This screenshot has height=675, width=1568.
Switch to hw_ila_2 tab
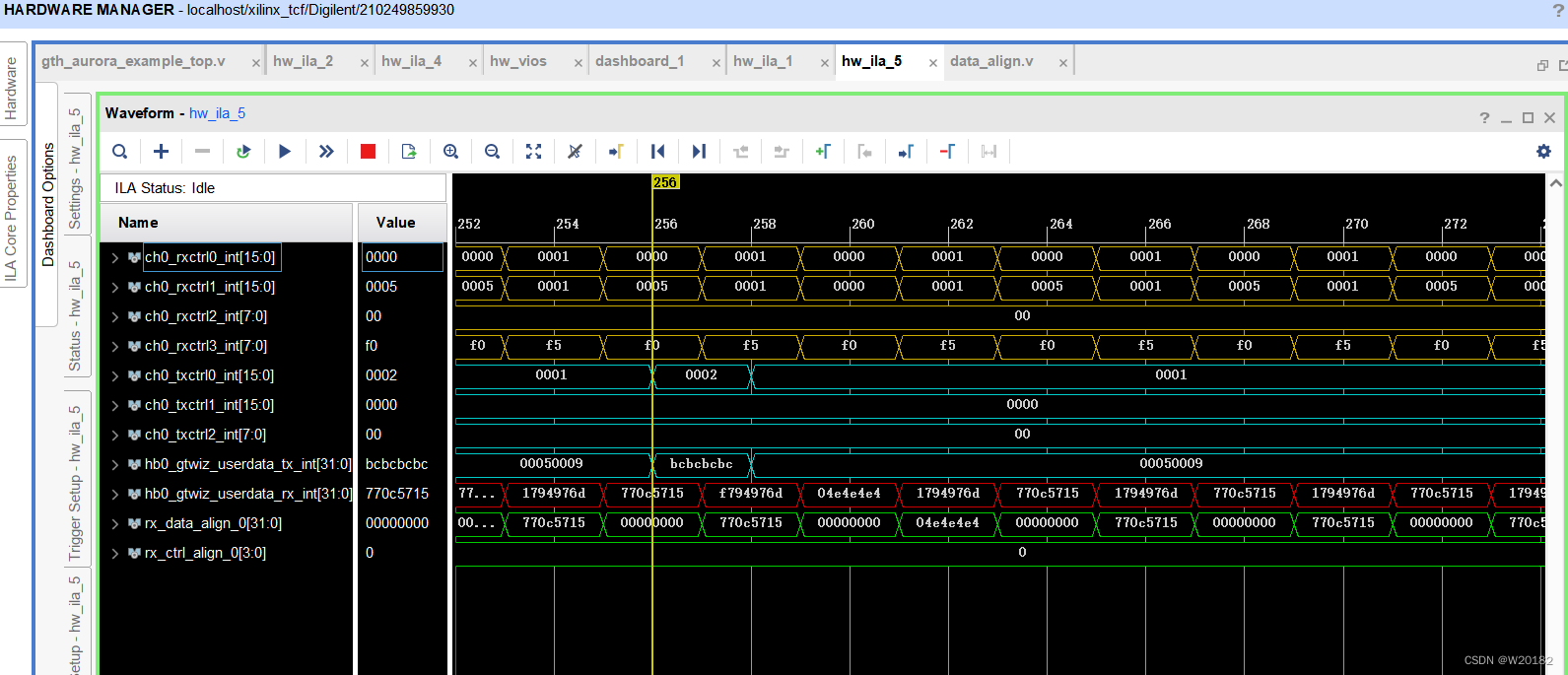tap(303, 61)
